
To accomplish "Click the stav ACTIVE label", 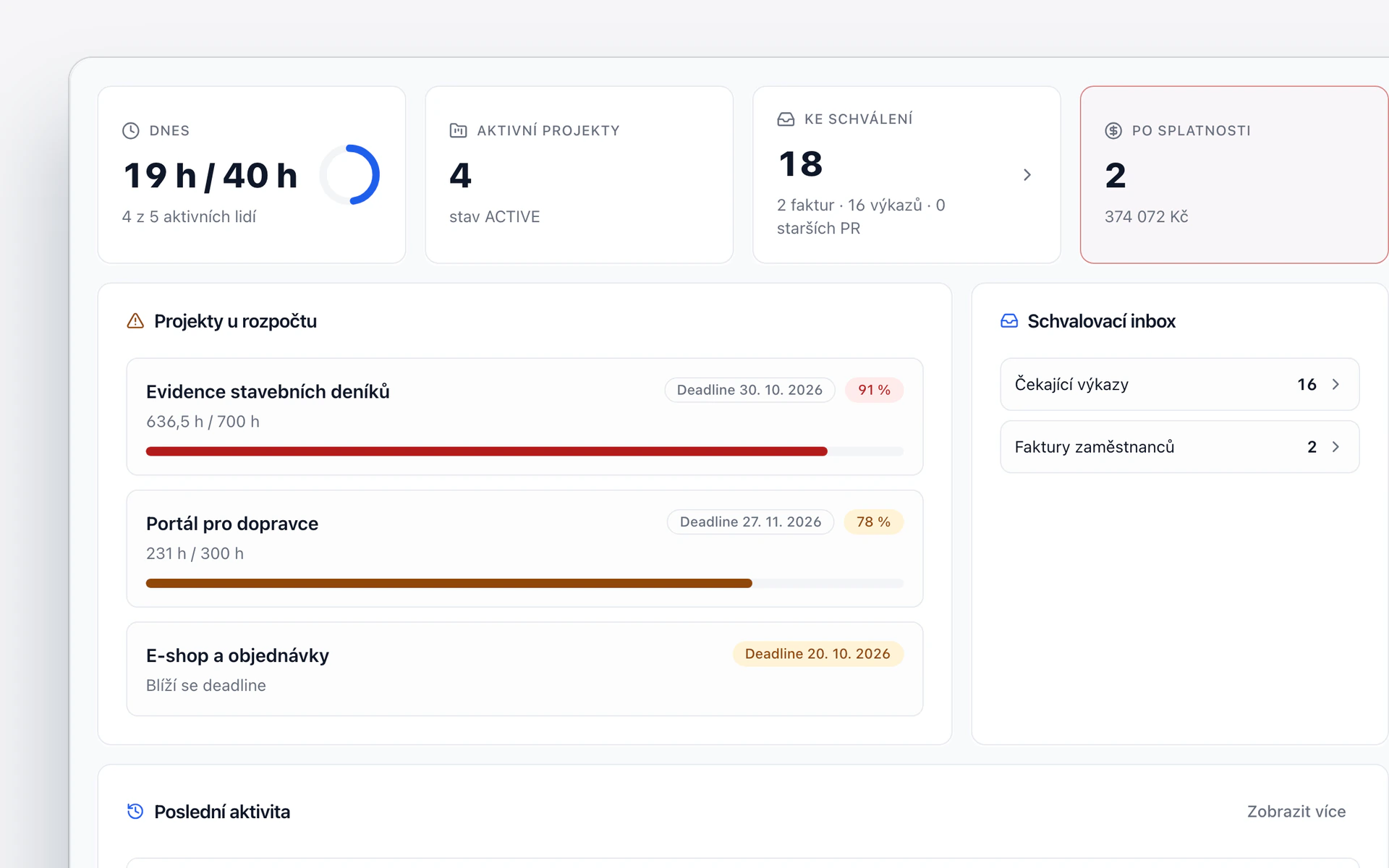I will pos(495,216).
